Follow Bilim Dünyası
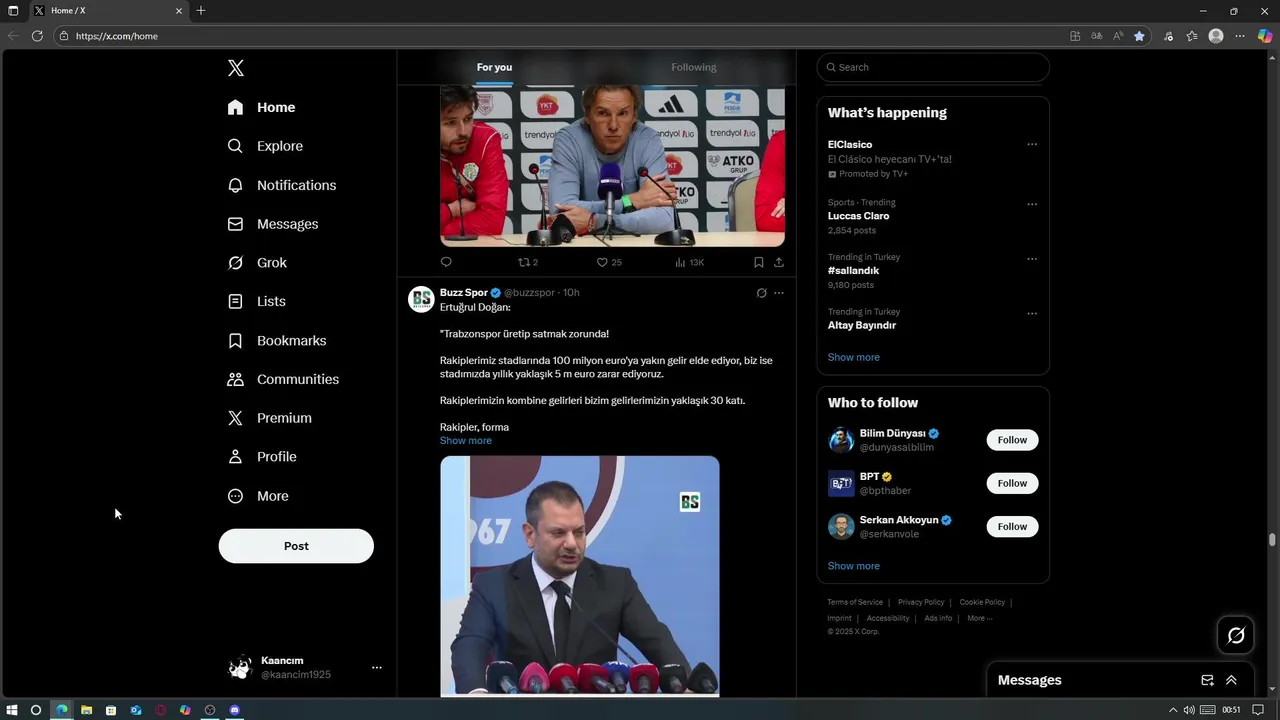 click(x=1012, y=440)
